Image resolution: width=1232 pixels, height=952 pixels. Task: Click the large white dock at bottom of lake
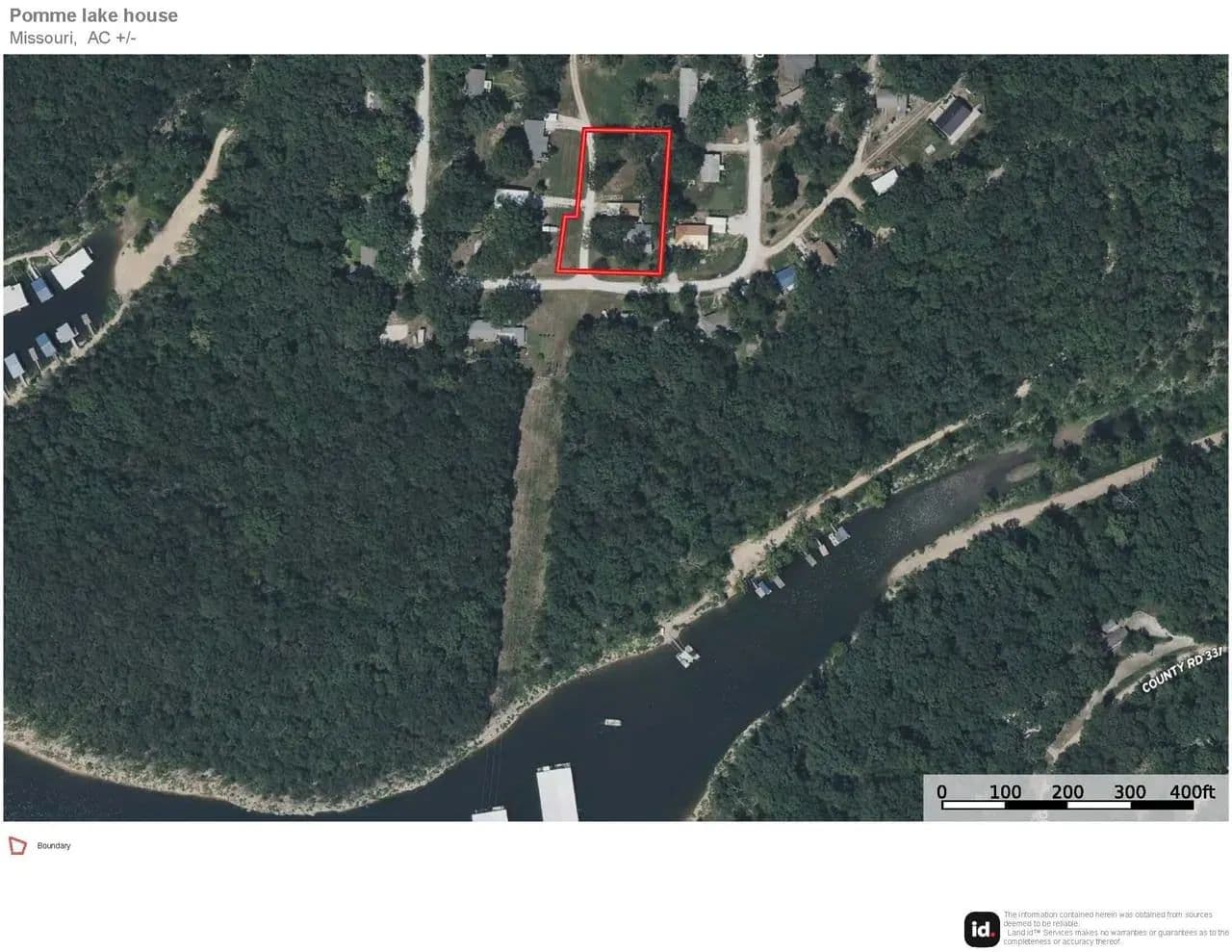557,792
